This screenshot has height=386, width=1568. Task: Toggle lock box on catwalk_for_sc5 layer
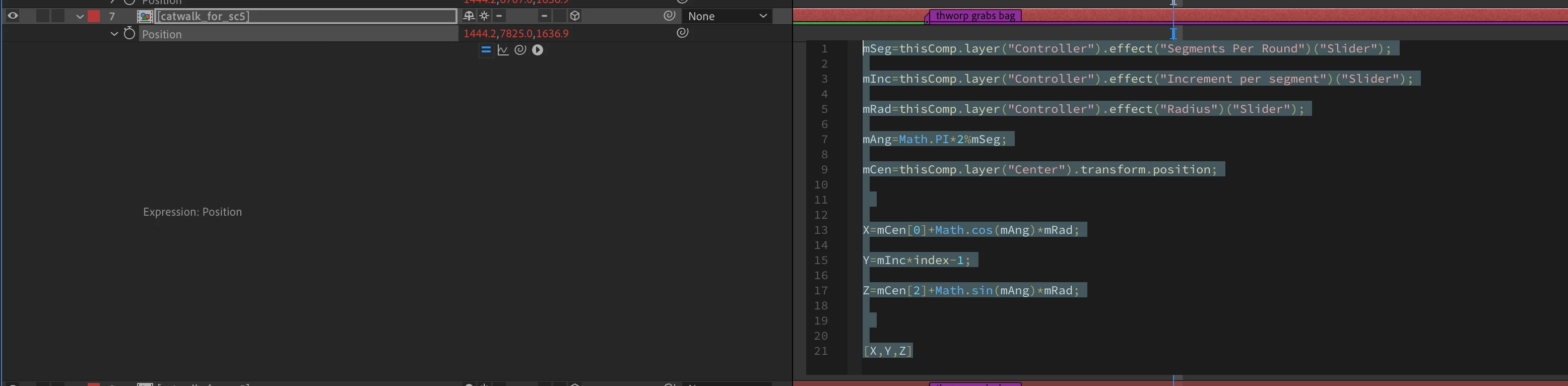point(58,17)
